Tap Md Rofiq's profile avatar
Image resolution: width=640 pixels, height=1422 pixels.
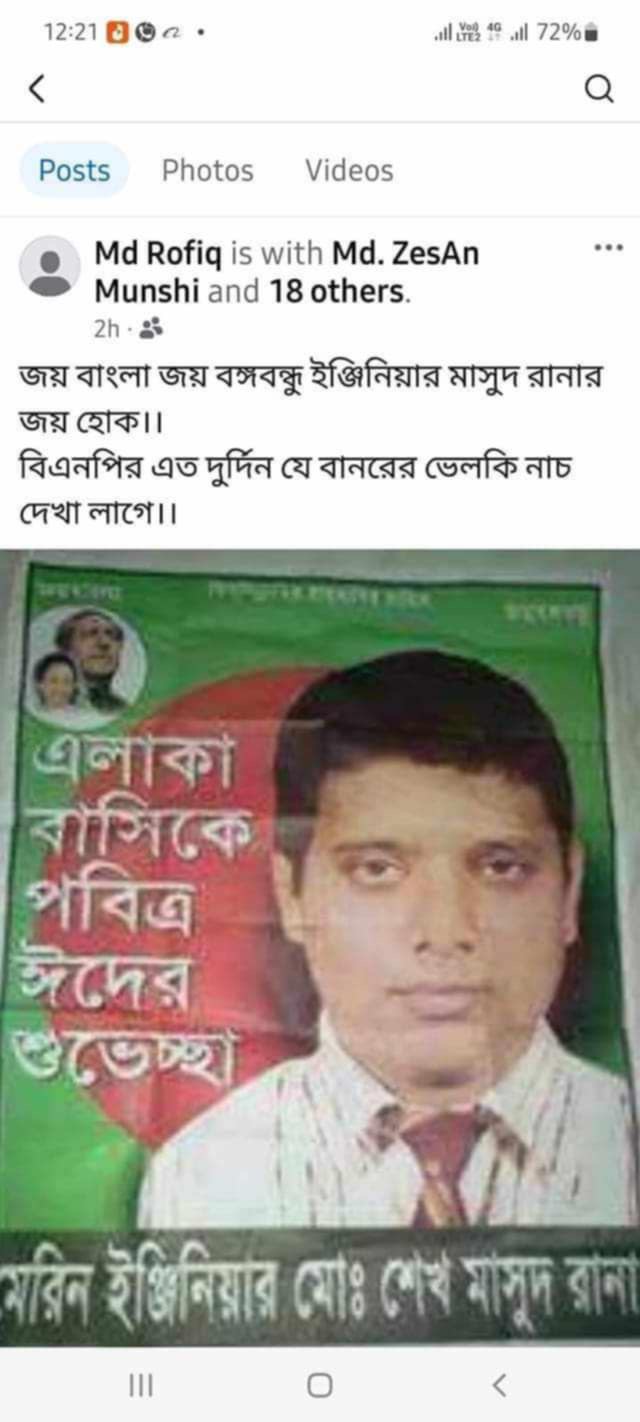49,267
